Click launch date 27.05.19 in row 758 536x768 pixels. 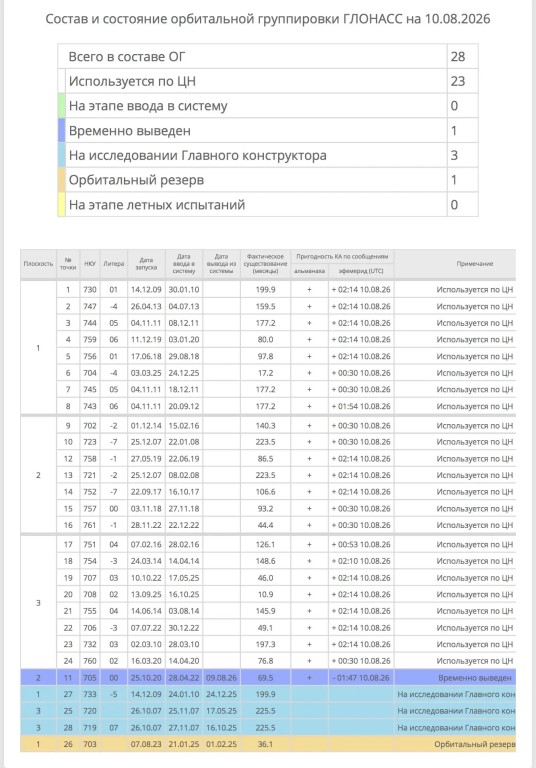pyautogui.click(x=146, y=458)
